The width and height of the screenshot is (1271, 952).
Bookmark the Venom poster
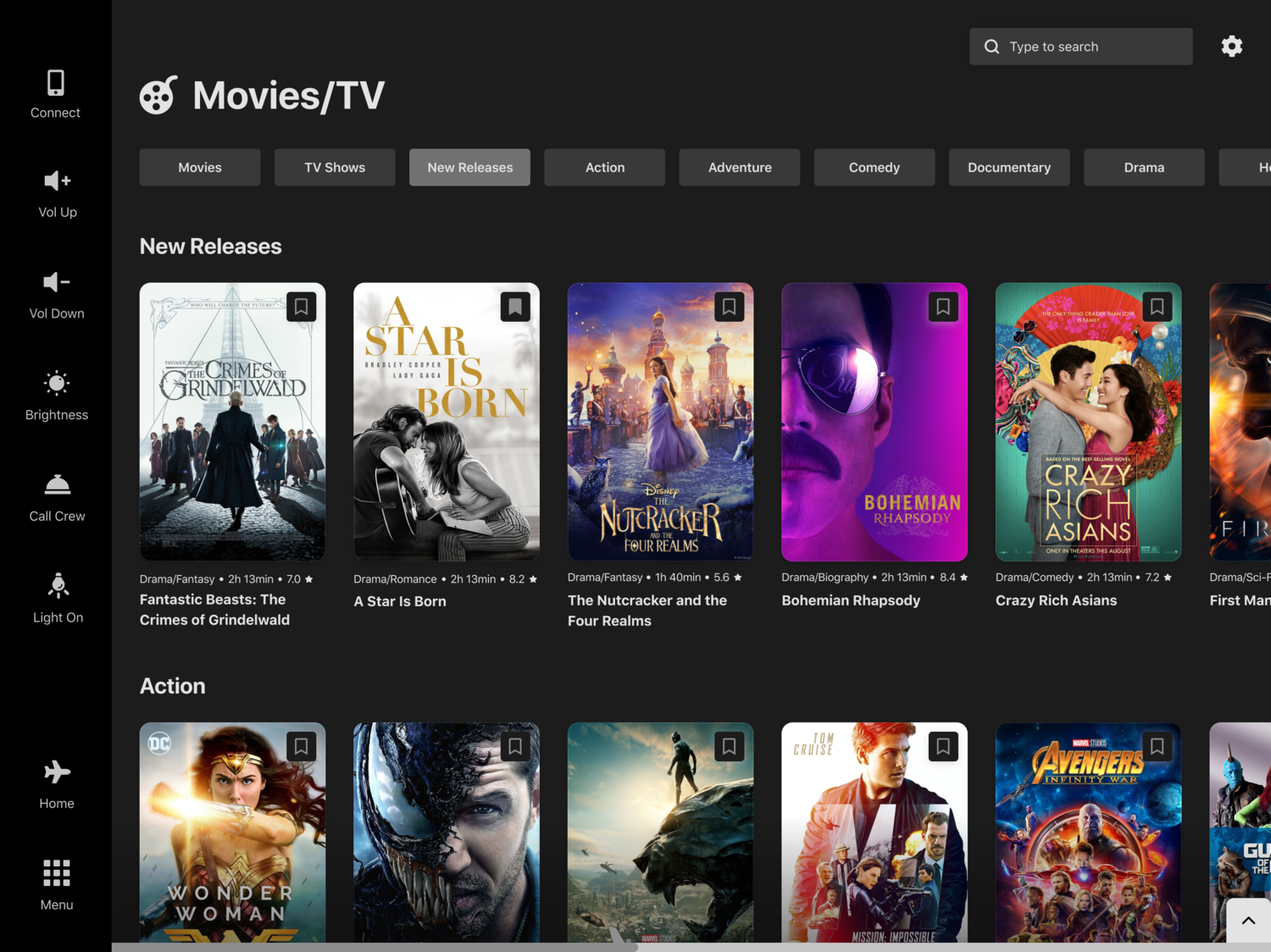(515, 746)
